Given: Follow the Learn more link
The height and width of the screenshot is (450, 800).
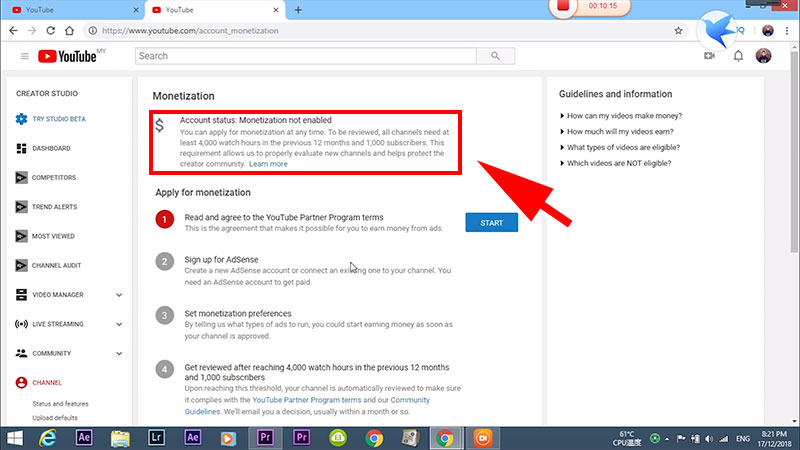Looking at the screenshot, I should click(268, 164).
